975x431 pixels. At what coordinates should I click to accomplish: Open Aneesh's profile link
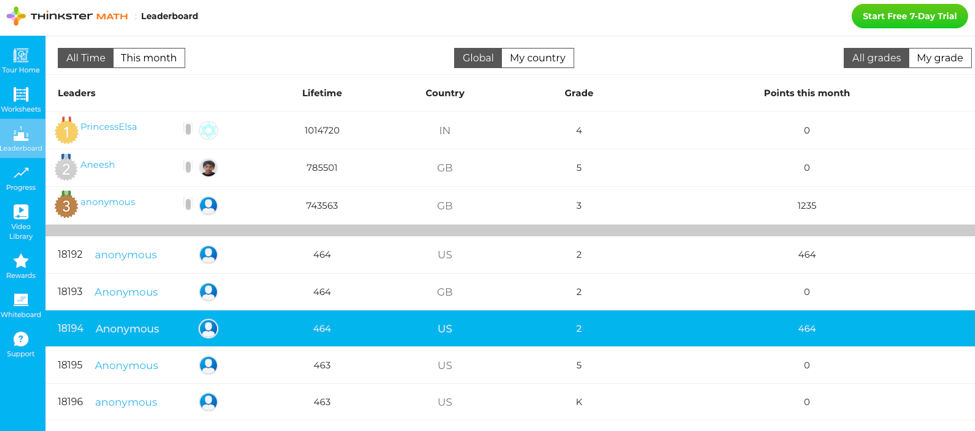(98, 165)
